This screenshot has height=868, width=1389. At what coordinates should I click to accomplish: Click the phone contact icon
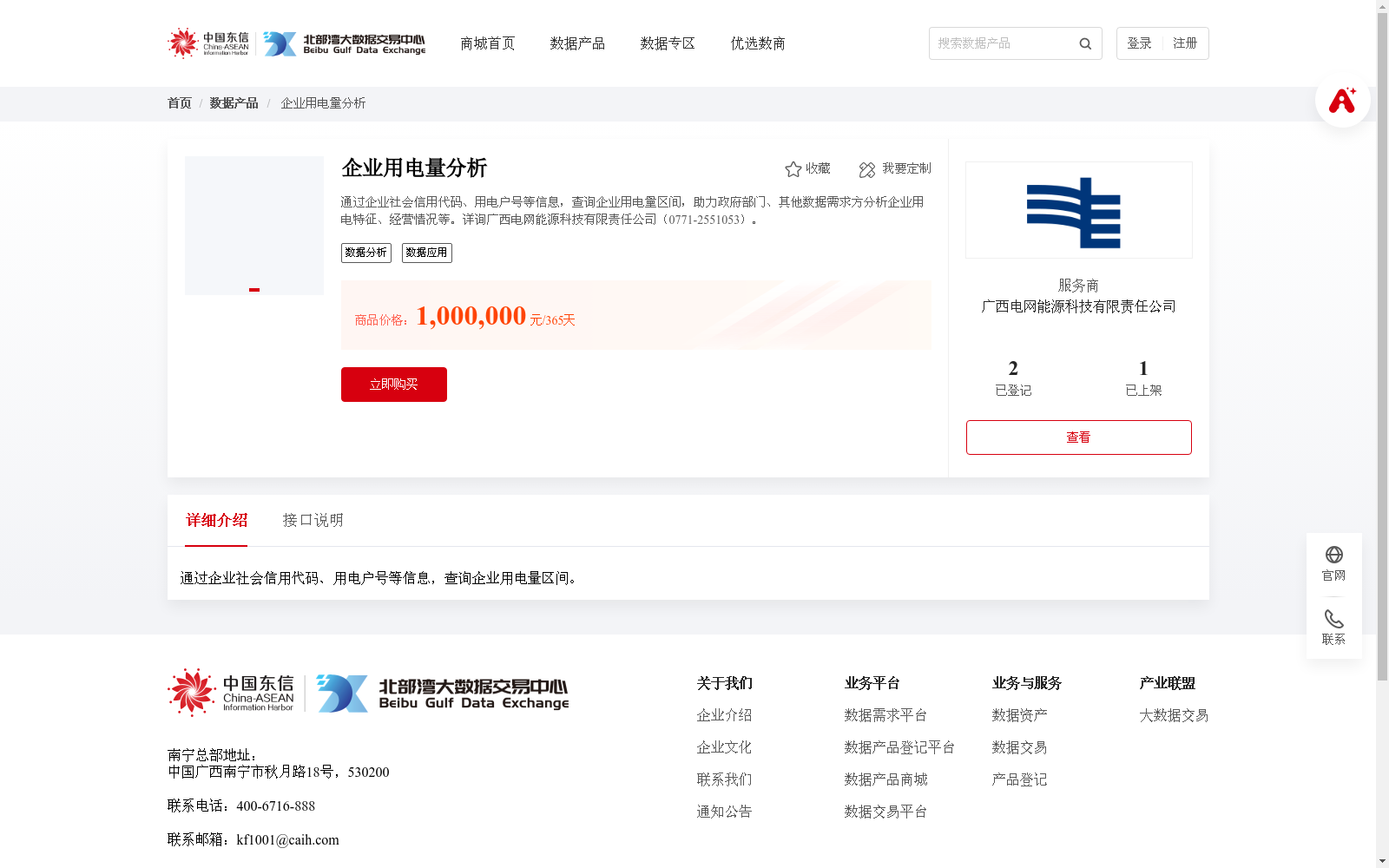click(x=1334, y=619)
